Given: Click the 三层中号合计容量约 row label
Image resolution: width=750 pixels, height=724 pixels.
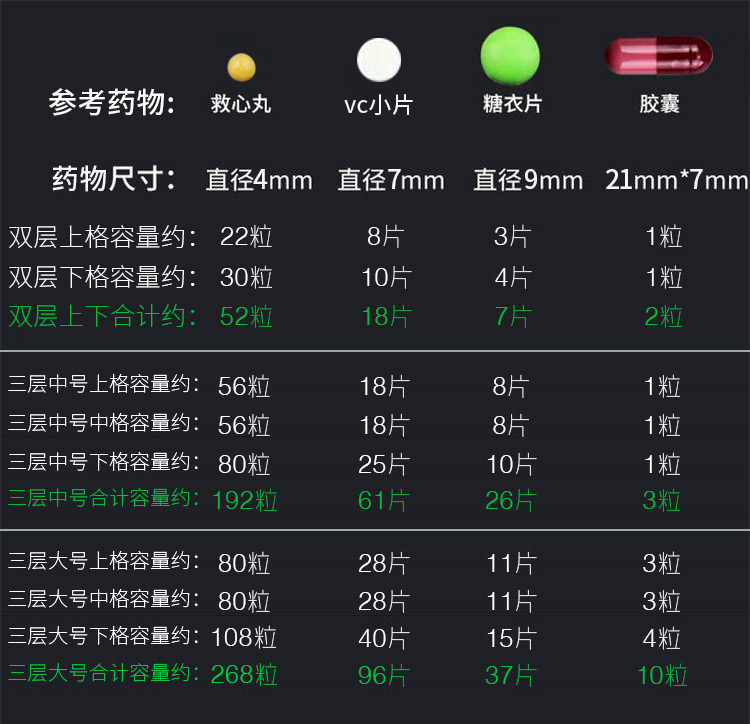Looking at the screenshot, I should tap(104, 498).
